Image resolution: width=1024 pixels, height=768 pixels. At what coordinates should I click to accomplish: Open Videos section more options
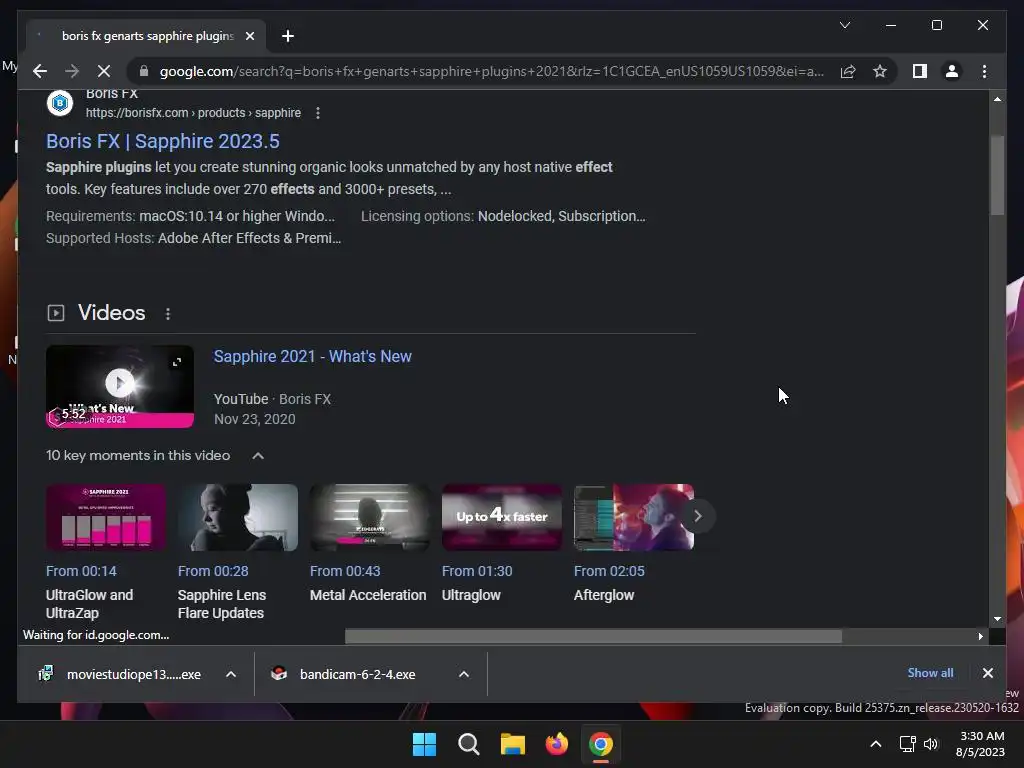pos(168,313)
